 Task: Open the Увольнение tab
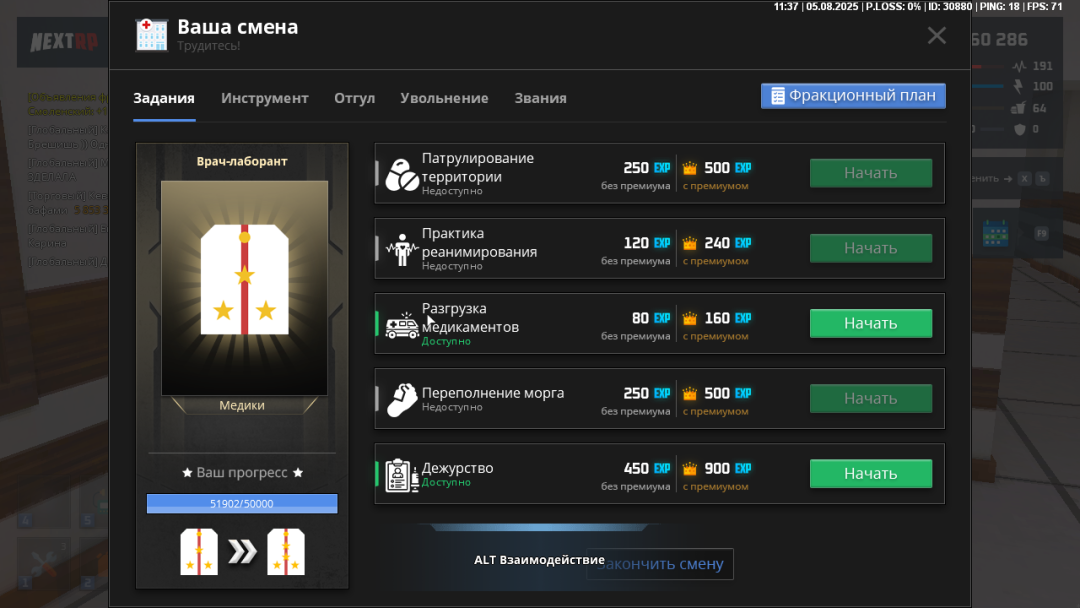444,98
